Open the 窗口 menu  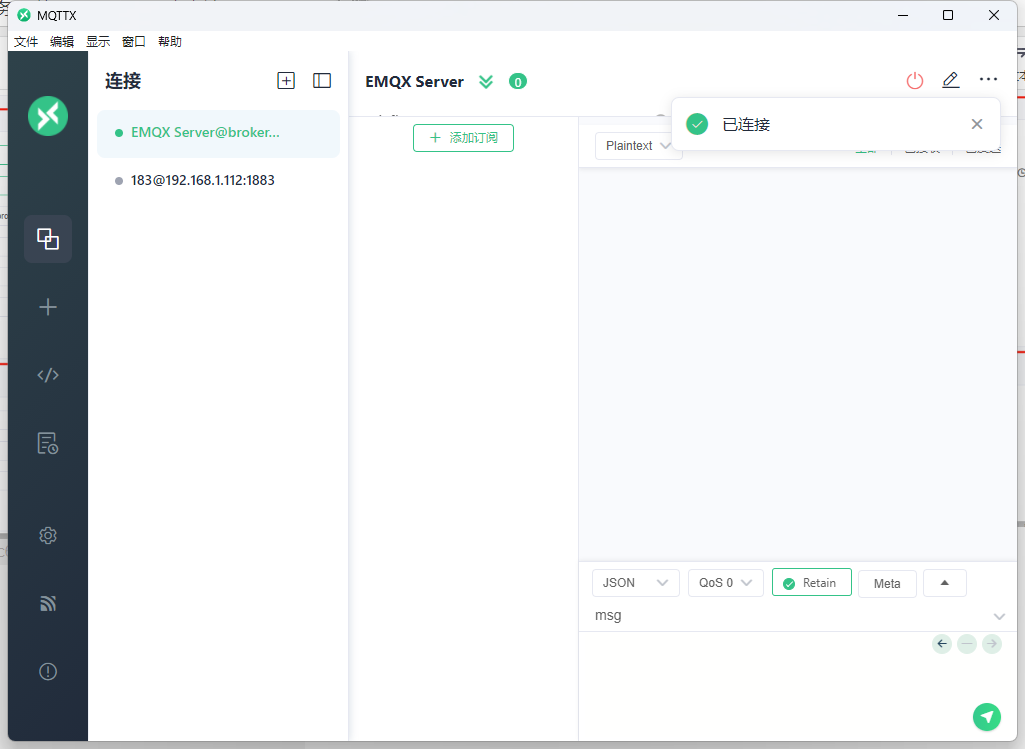(134, 42)
